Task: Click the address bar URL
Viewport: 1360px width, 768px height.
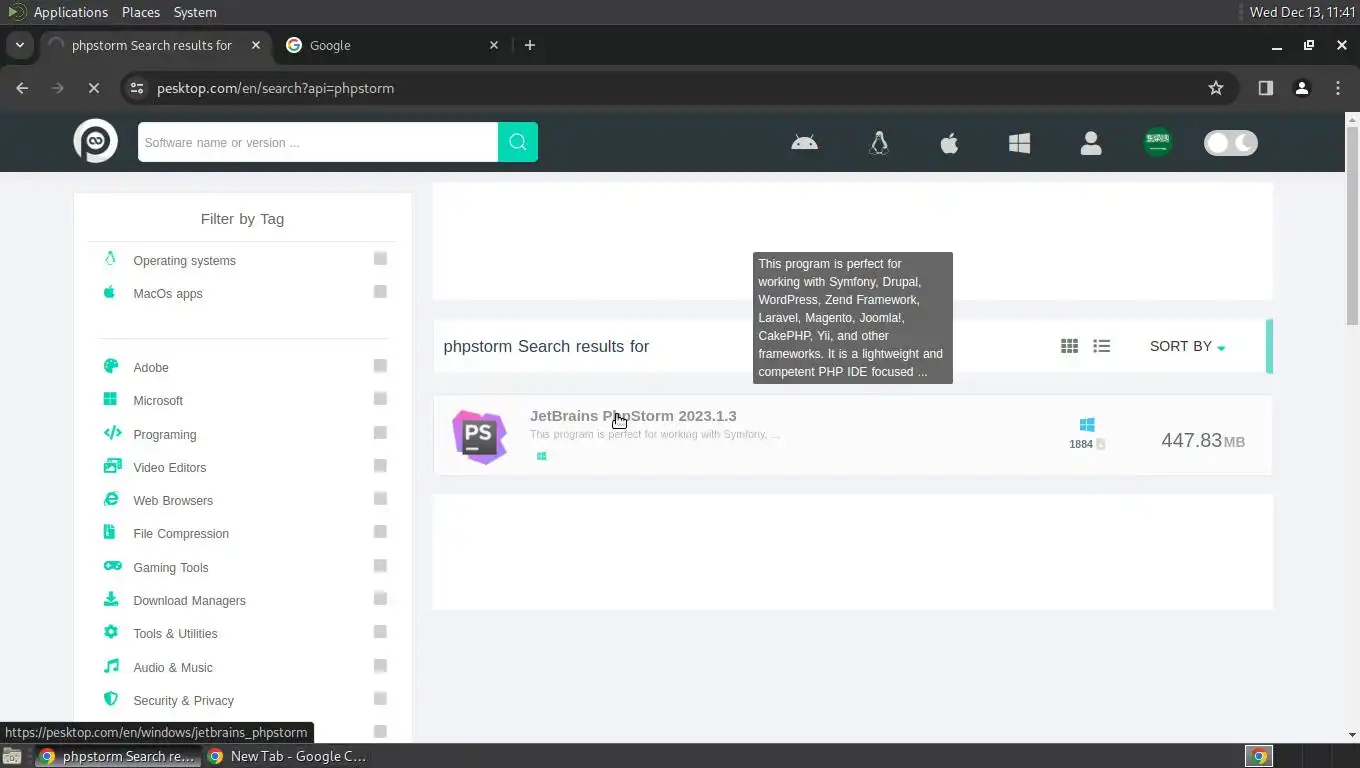Action: (x=275, y=88)
